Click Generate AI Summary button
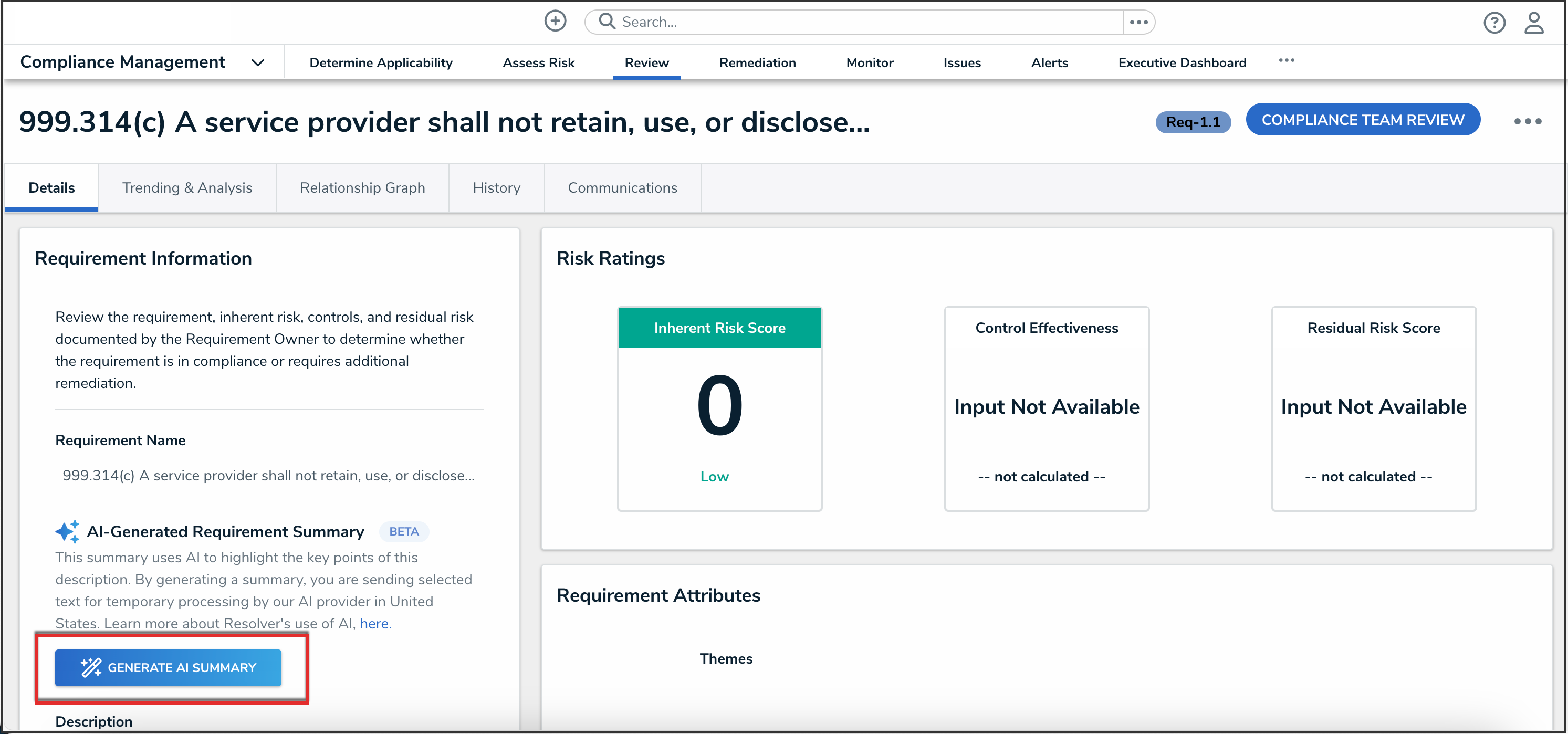Image resolution: width=1568 pixels, height=734 pixels. click(x=168, y=667)
